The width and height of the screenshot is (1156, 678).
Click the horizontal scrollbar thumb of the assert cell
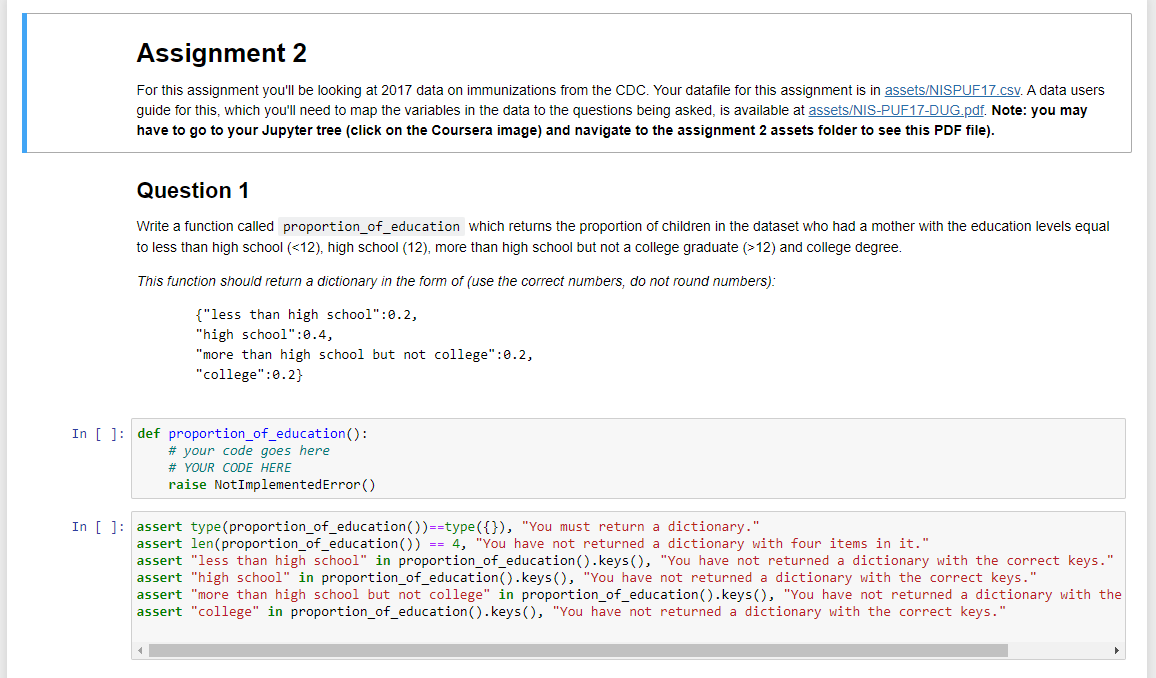point(578,650)
